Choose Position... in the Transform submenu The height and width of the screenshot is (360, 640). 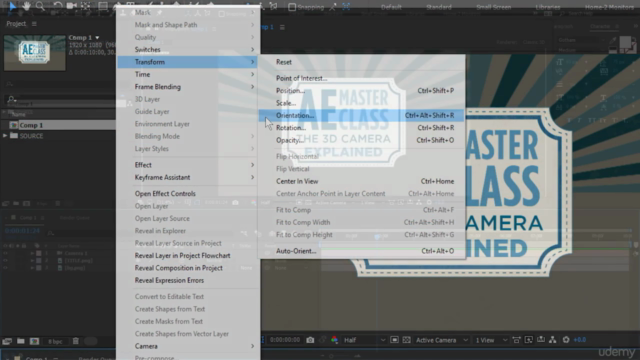click(362, 91)
